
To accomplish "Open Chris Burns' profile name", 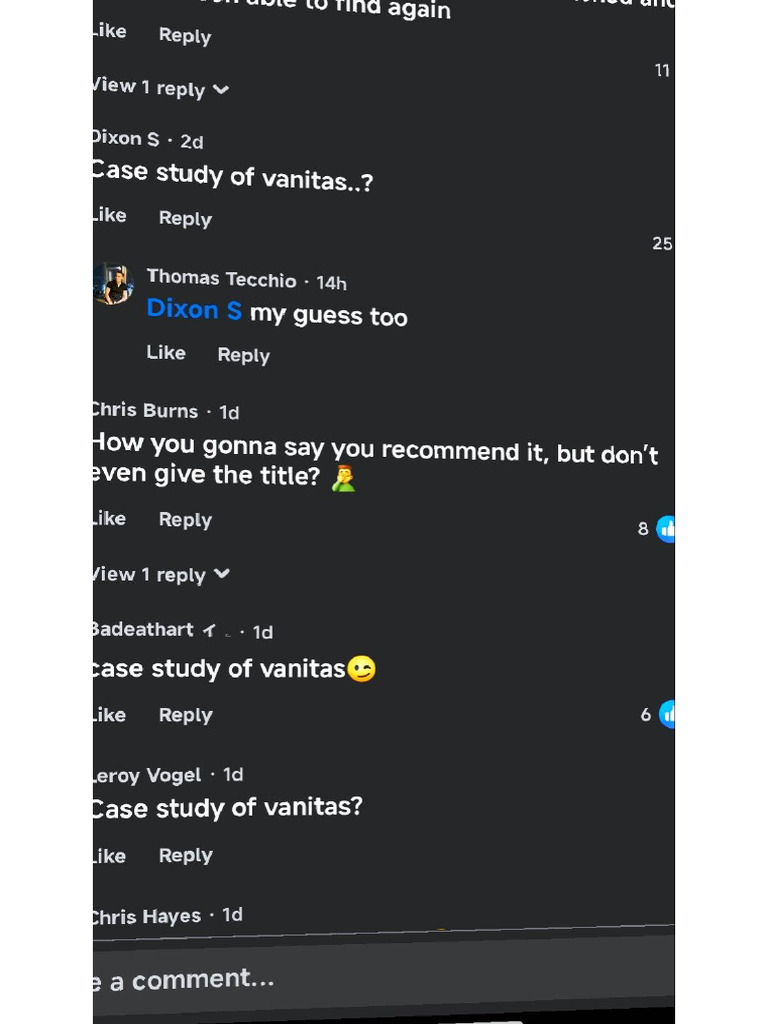I will click(x=146, y=411).
